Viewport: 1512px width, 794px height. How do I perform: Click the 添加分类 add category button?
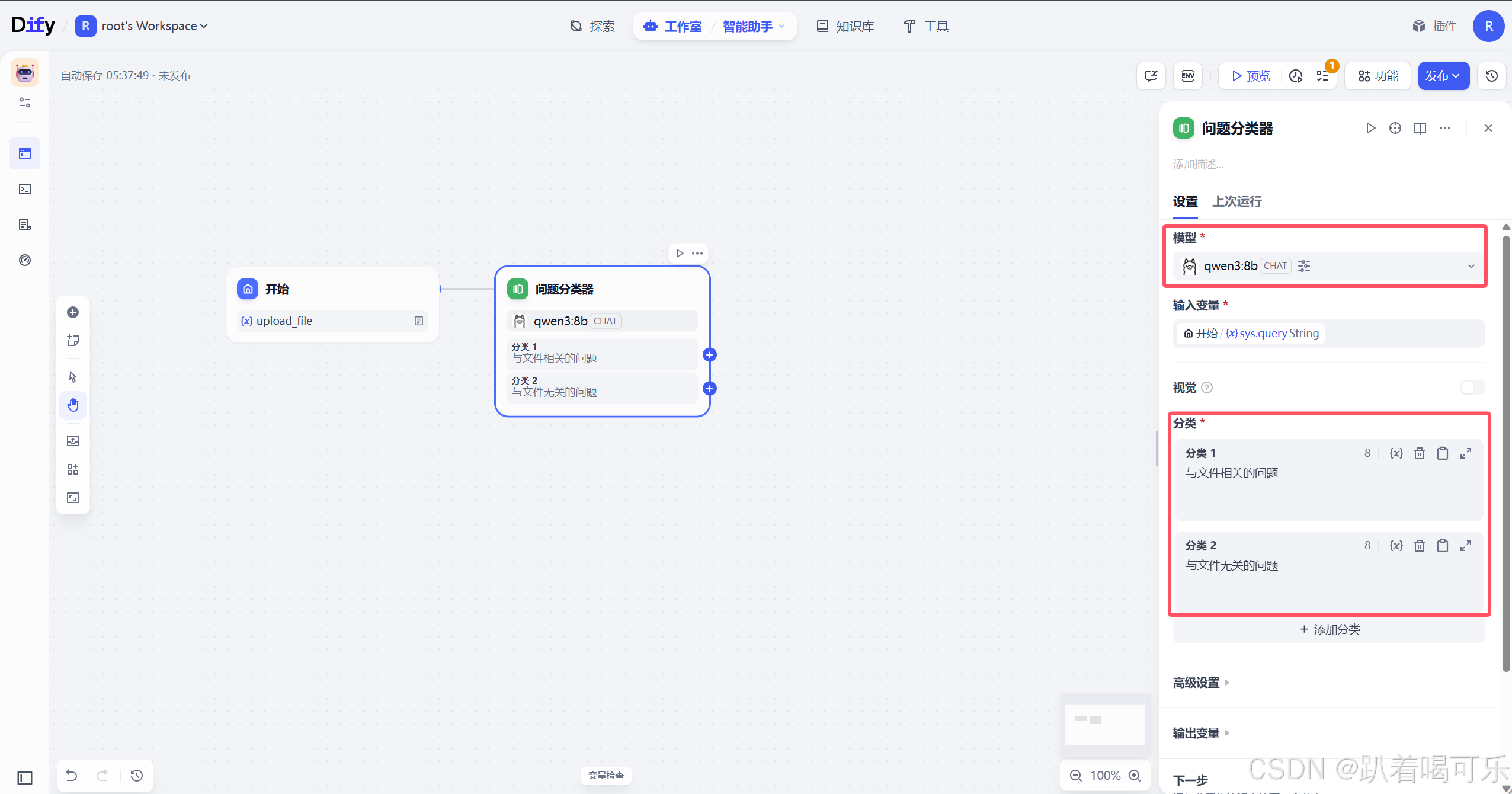coord(1330,629)
